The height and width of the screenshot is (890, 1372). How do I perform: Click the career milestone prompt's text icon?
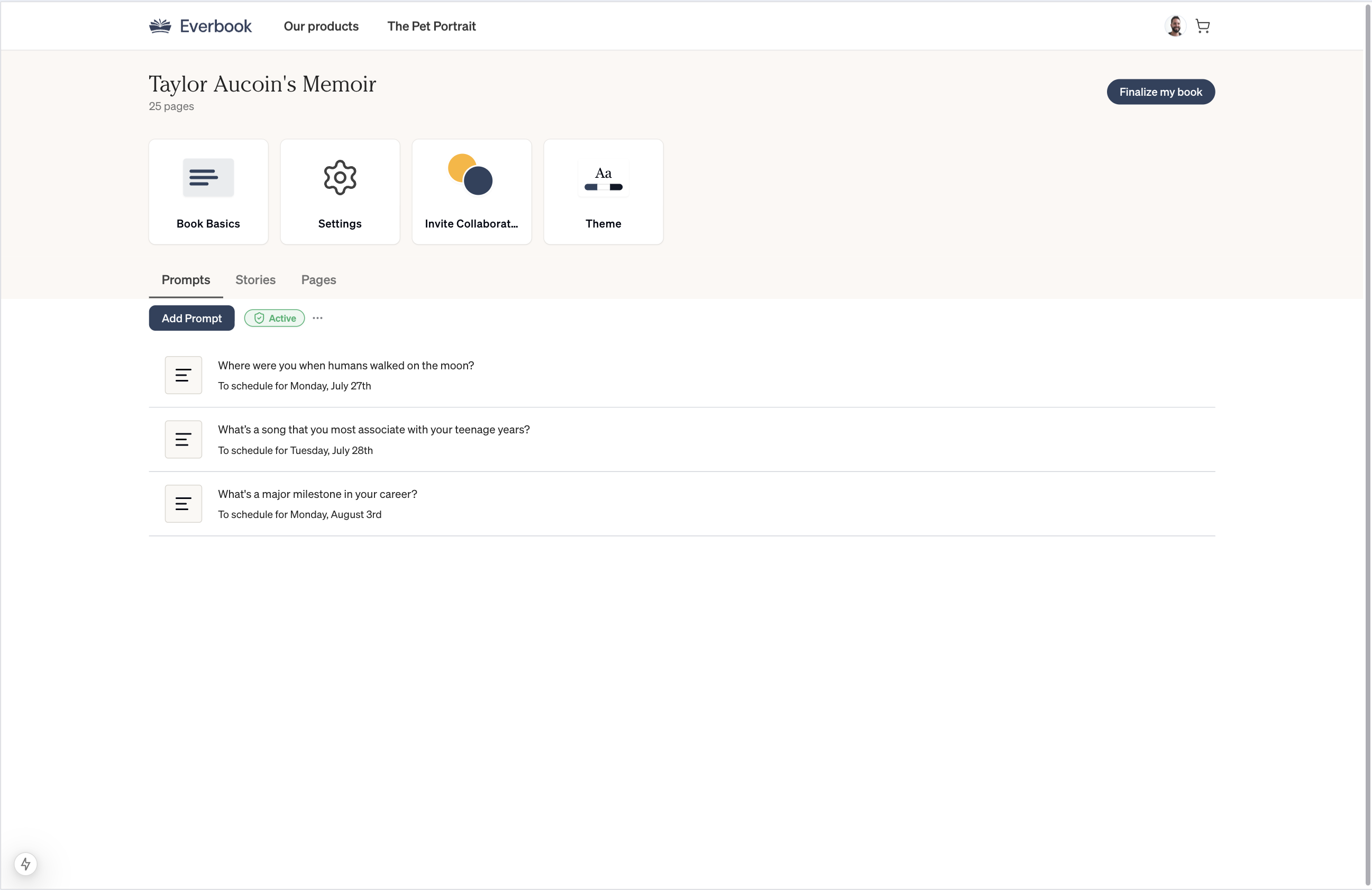tap(184, 504)
